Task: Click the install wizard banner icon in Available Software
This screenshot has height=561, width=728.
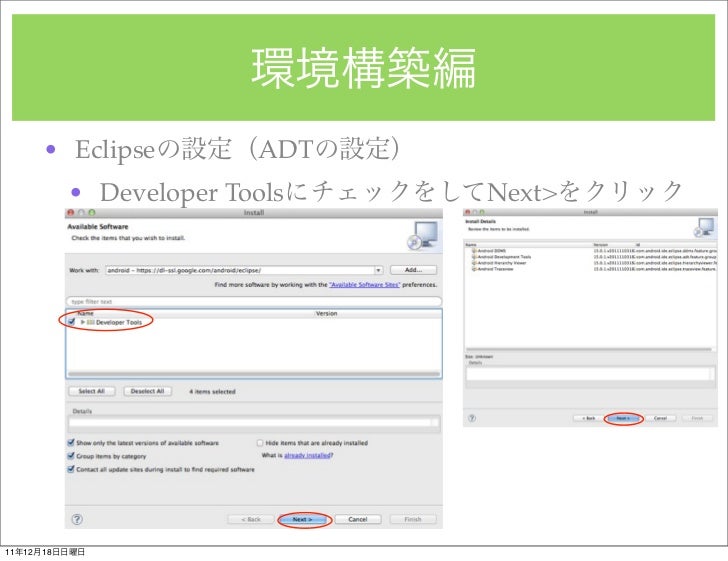Action: [422, 235]
